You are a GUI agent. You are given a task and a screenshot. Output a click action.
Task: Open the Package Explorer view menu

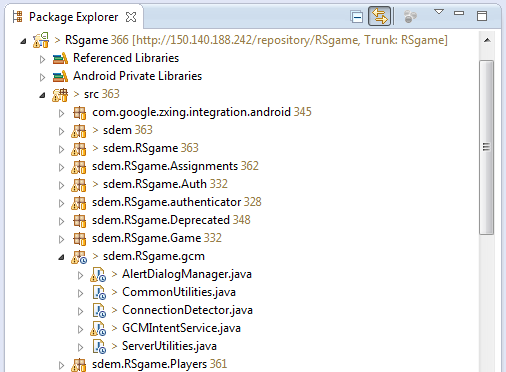(x=439, y=12)
